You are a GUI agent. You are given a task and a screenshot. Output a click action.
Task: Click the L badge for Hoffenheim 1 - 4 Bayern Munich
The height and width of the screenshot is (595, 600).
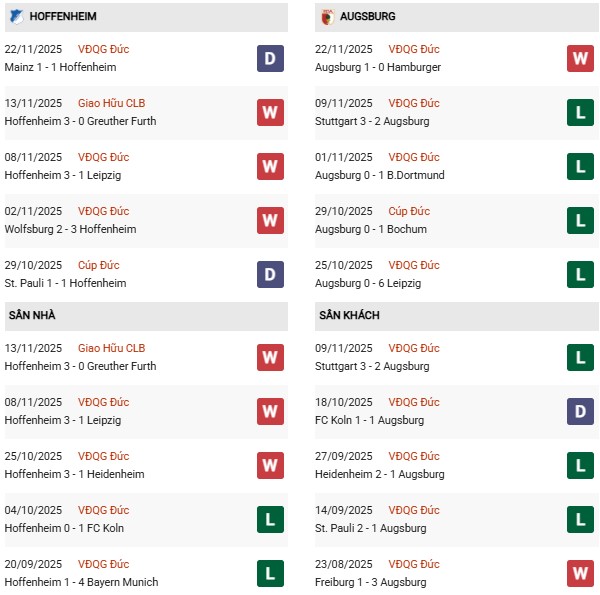click(x=270, y=573)
